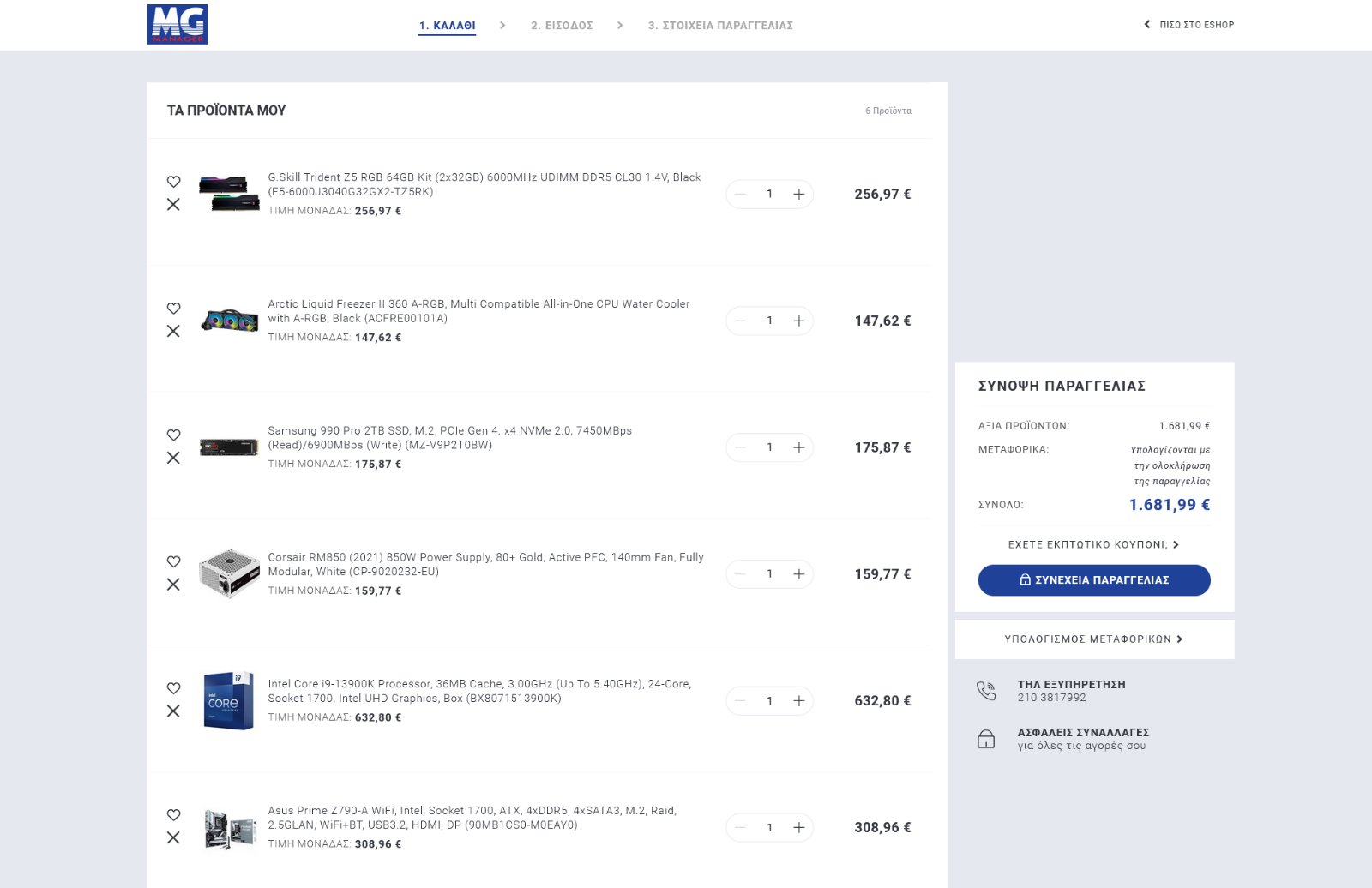Open Samsung 990 Pro SSD thumbnail
This screenshot has width=1372, height=888.
coord(229,447)
